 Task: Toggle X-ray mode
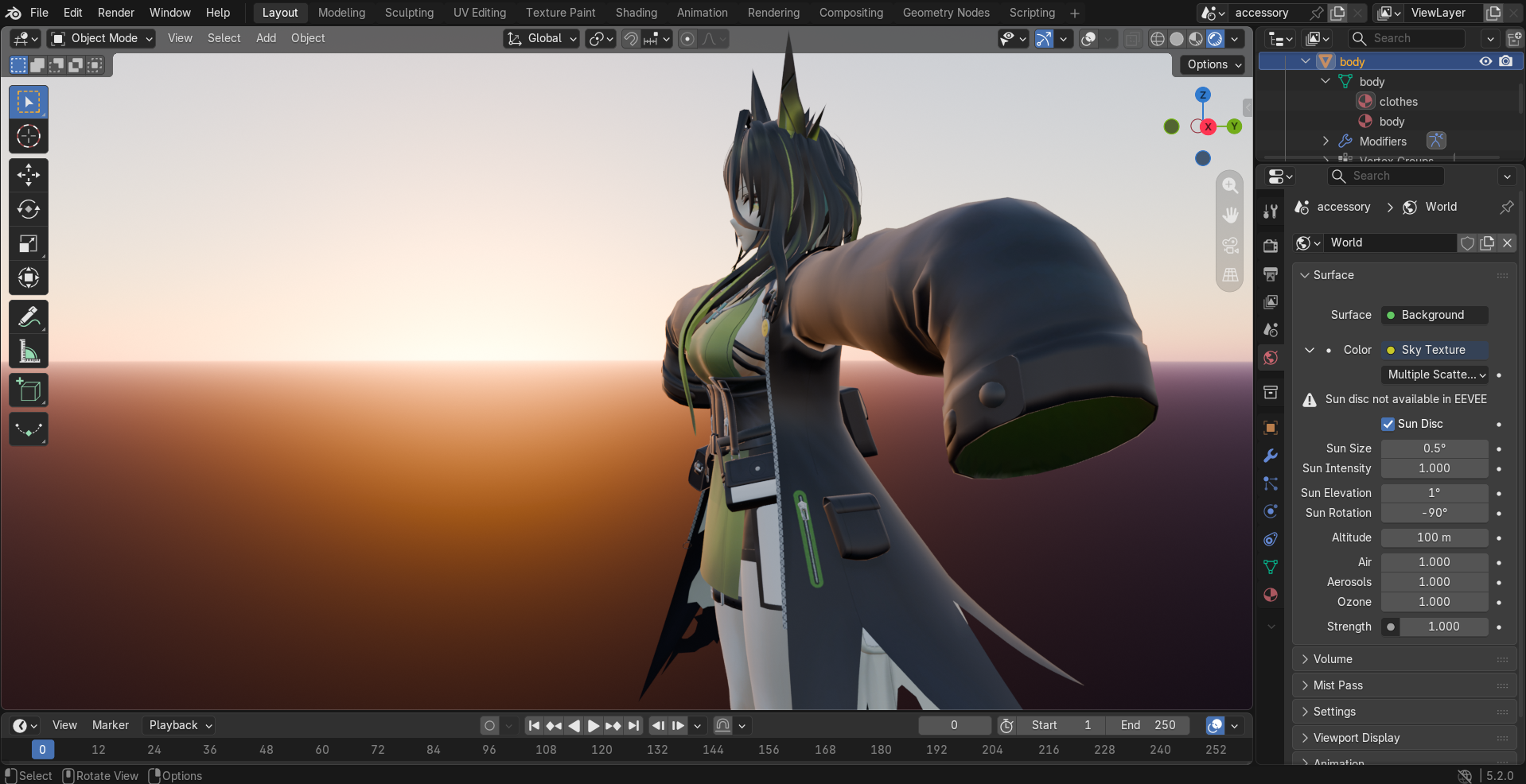tap(1132, 38)
